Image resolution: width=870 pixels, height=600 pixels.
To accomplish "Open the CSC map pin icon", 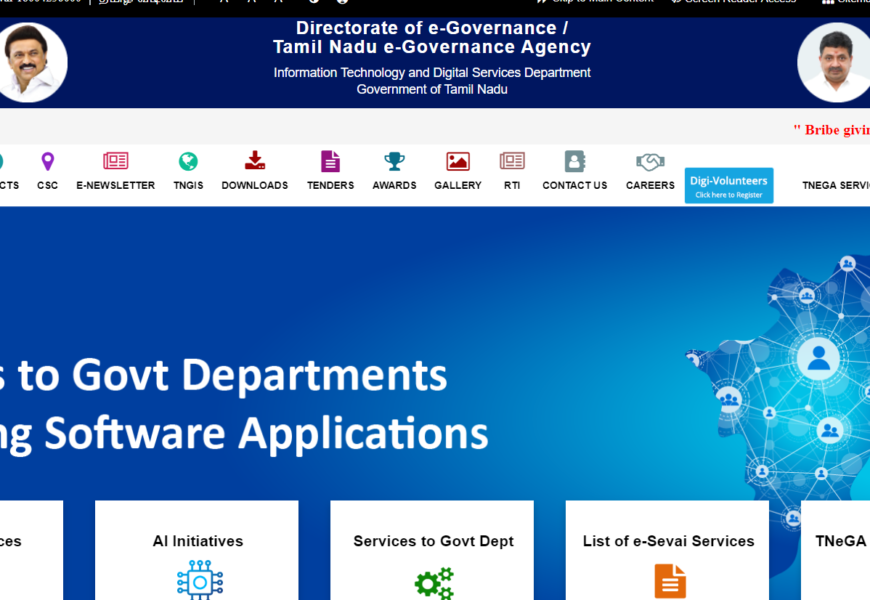I will click(48, 162).
